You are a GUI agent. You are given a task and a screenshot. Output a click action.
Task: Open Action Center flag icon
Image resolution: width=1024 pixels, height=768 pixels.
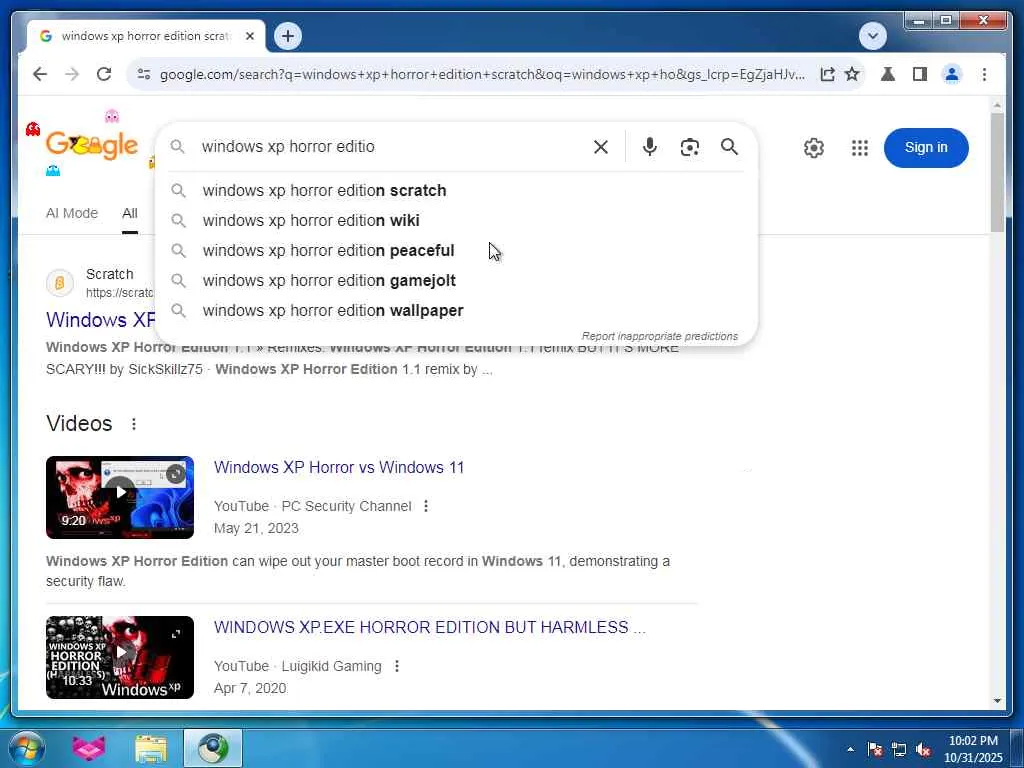click(875, 749)
